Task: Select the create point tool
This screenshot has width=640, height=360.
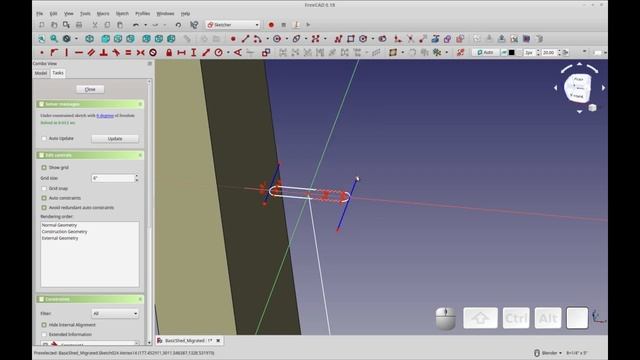Action: tap(233, 39)
